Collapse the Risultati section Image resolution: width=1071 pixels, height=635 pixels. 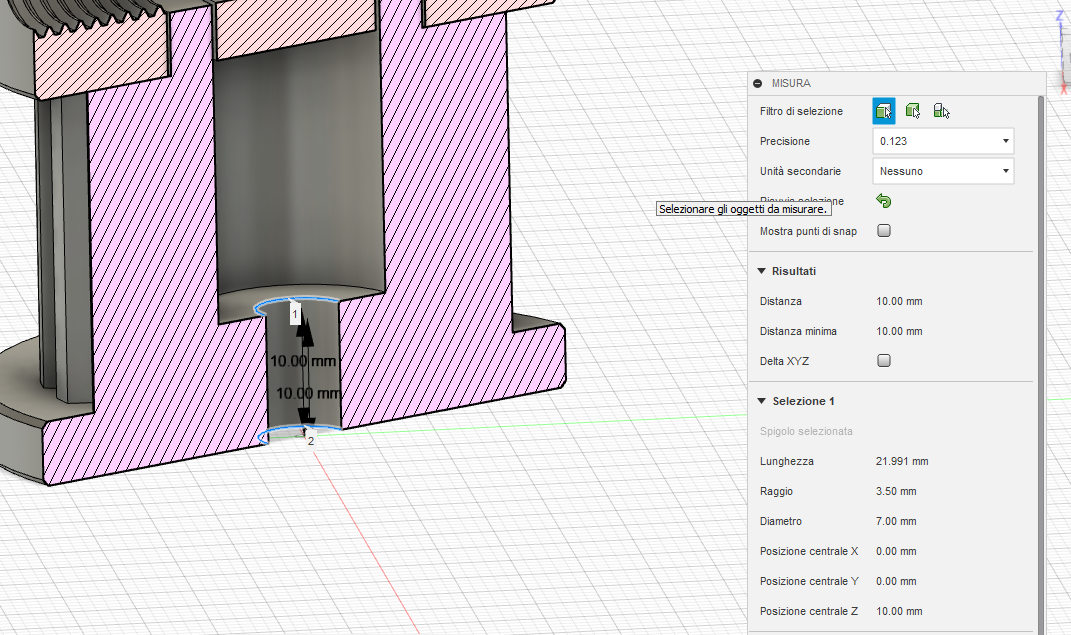click(761, 271)
